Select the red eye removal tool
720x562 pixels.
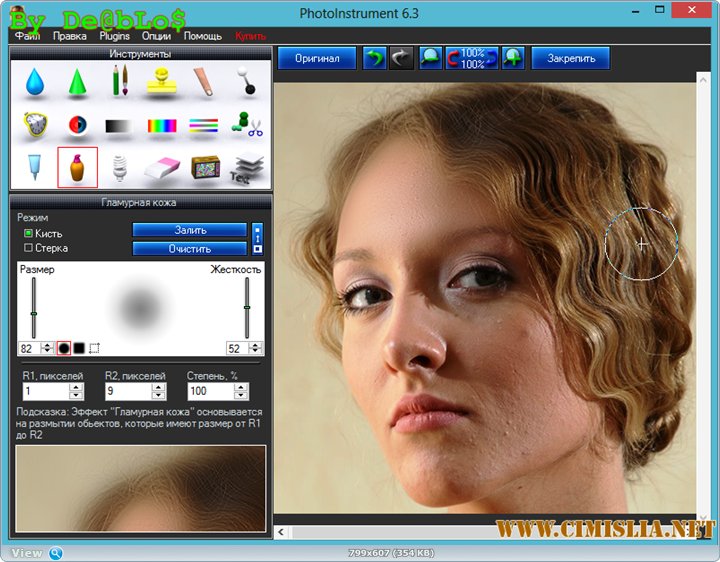[x=78, y=125]
